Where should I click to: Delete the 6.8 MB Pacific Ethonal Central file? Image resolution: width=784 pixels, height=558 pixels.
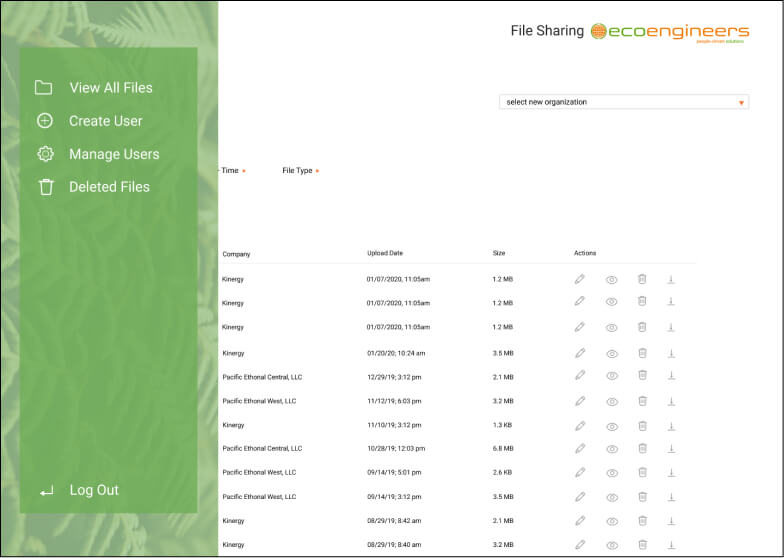click(642, 448)
